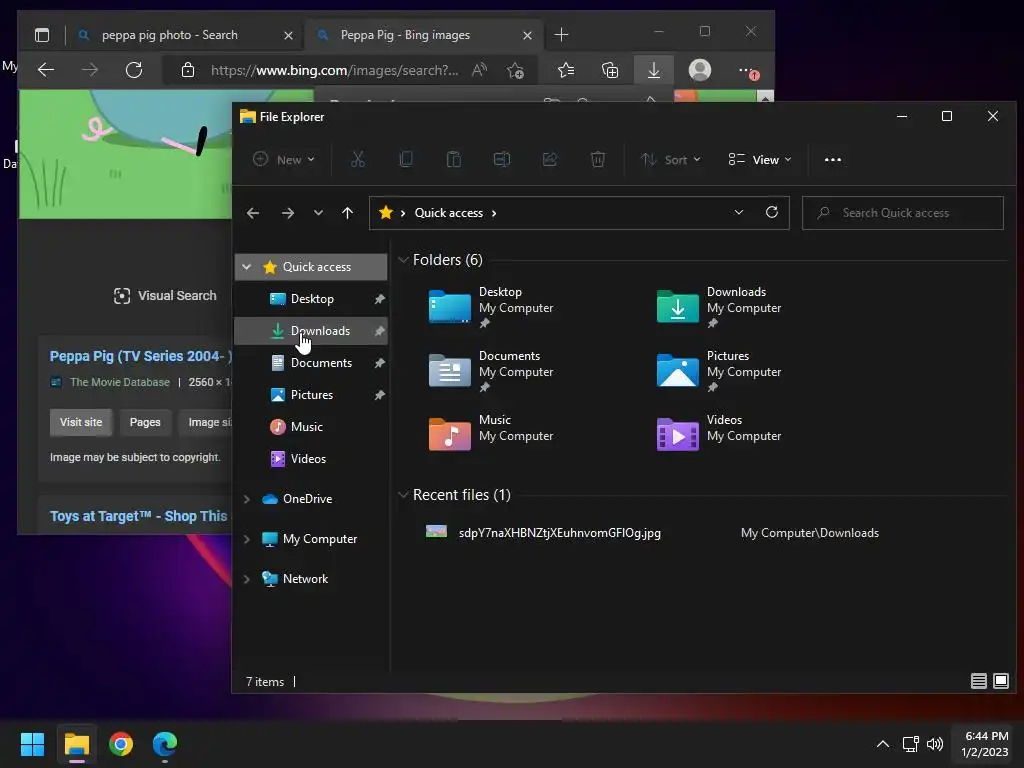Click Microsoft Edge icon on the taskbar
The height and width of the screenshot is (768, 1024).
click(x=165, y=744)
